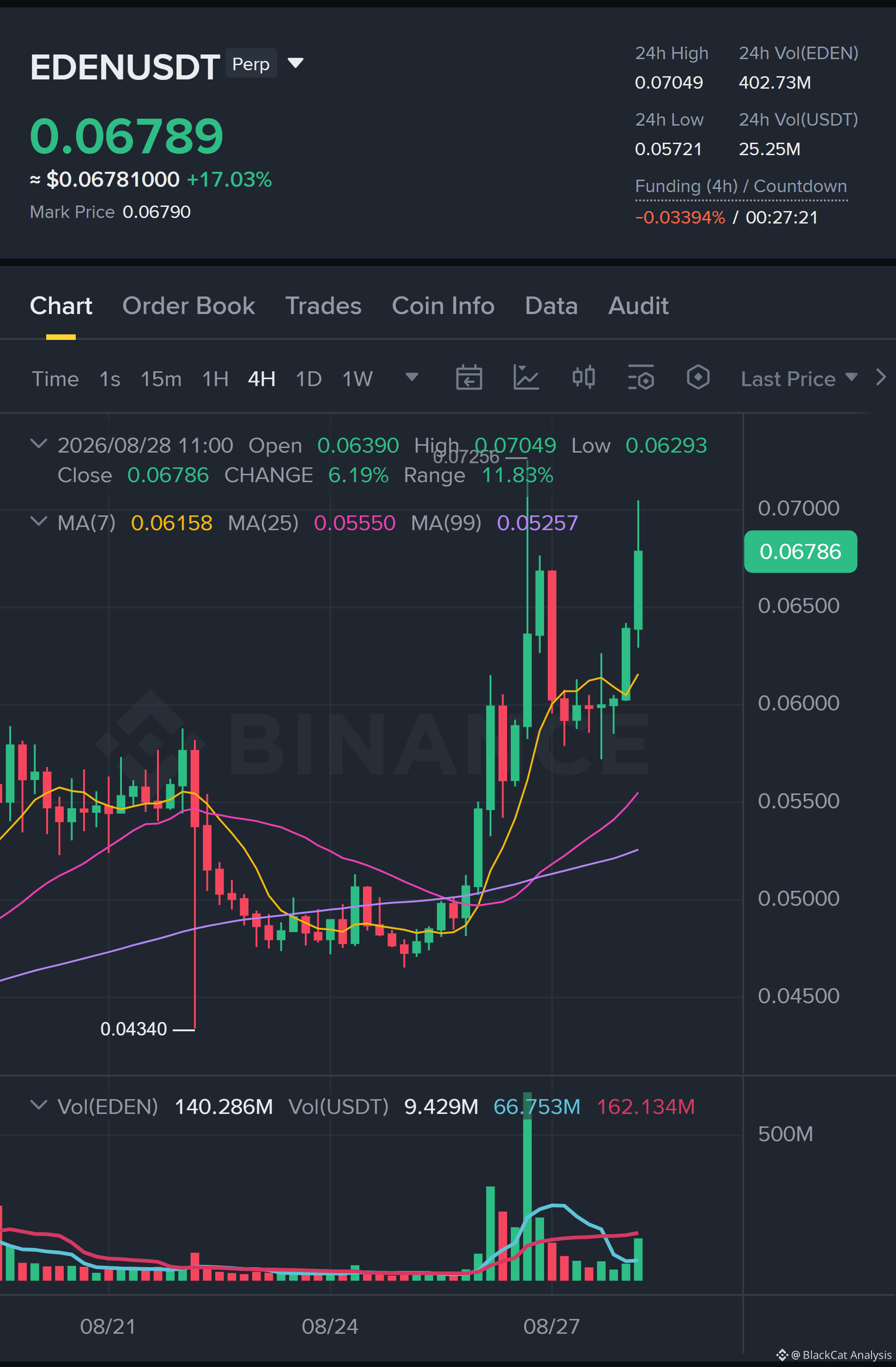Open chart display settings with eye icon
The height and width of the screenshot is (1367, 896).
(641, 378)
